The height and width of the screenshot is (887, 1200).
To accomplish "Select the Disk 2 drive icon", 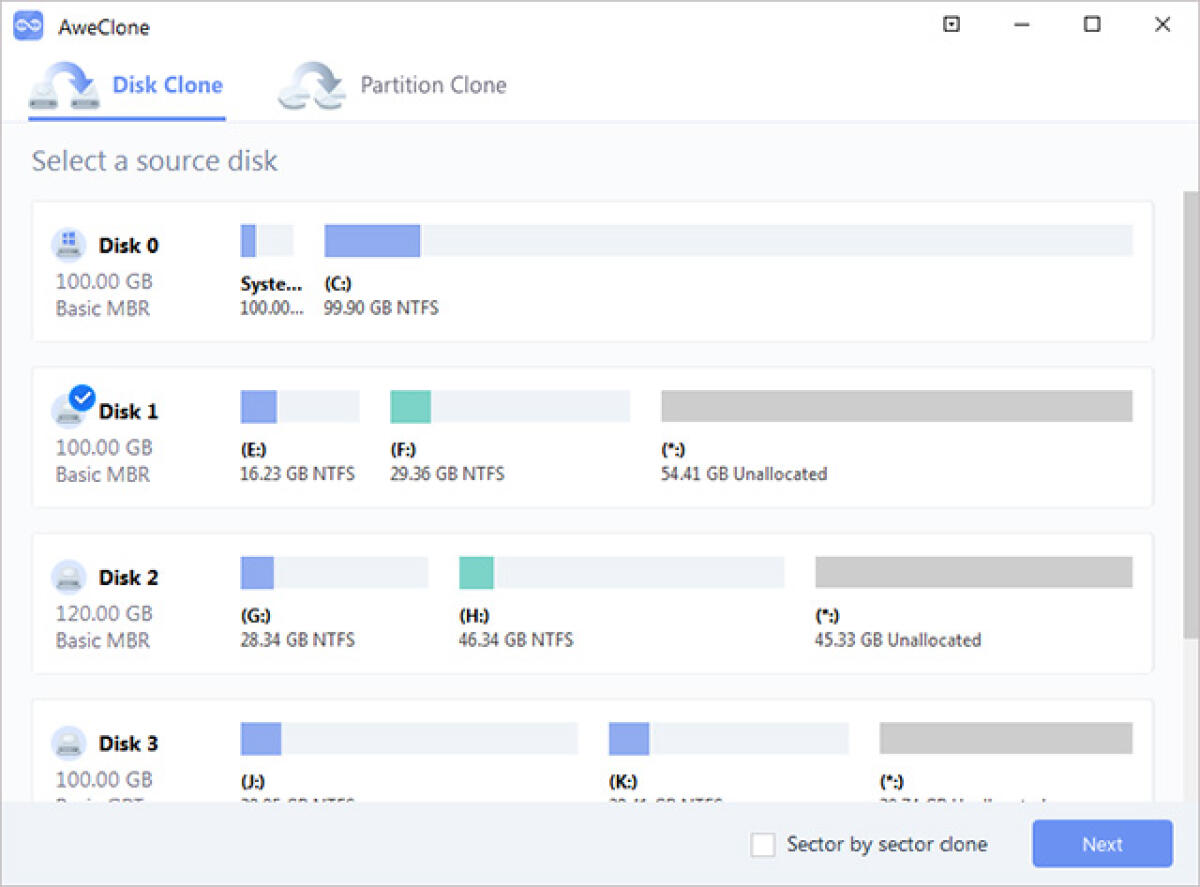I will 68,577.
